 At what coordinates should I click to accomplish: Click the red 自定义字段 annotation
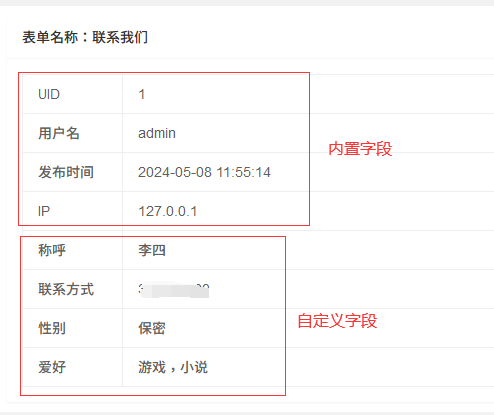pos(337,321)
